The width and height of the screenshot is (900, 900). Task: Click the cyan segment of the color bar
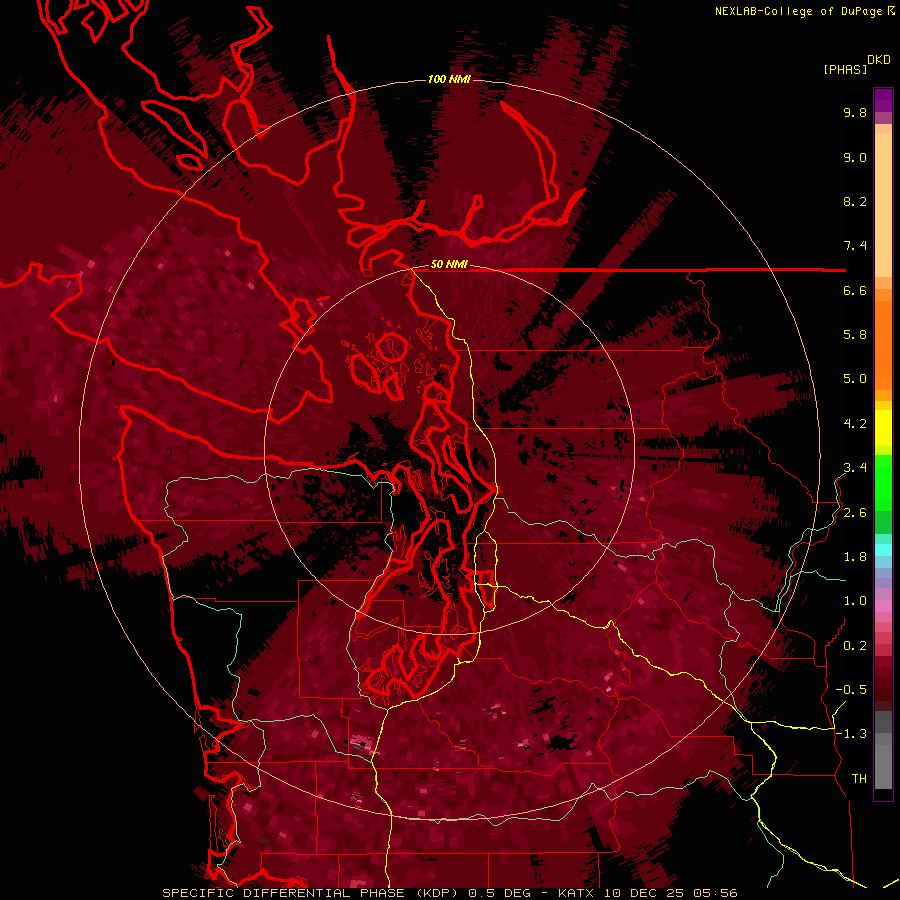[883, 550]
